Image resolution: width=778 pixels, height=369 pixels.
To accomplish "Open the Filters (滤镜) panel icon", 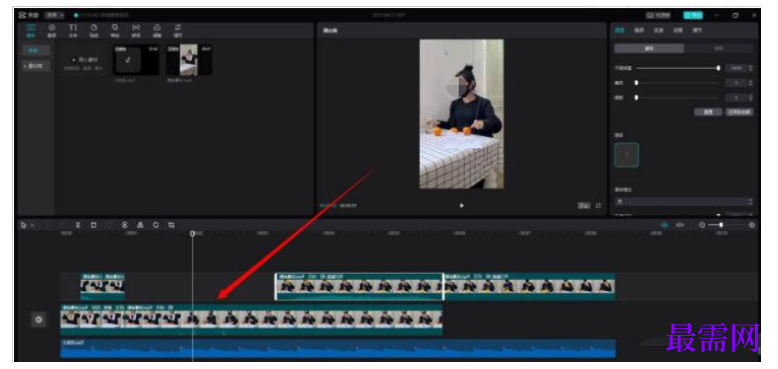I will (x=157, y=30).
